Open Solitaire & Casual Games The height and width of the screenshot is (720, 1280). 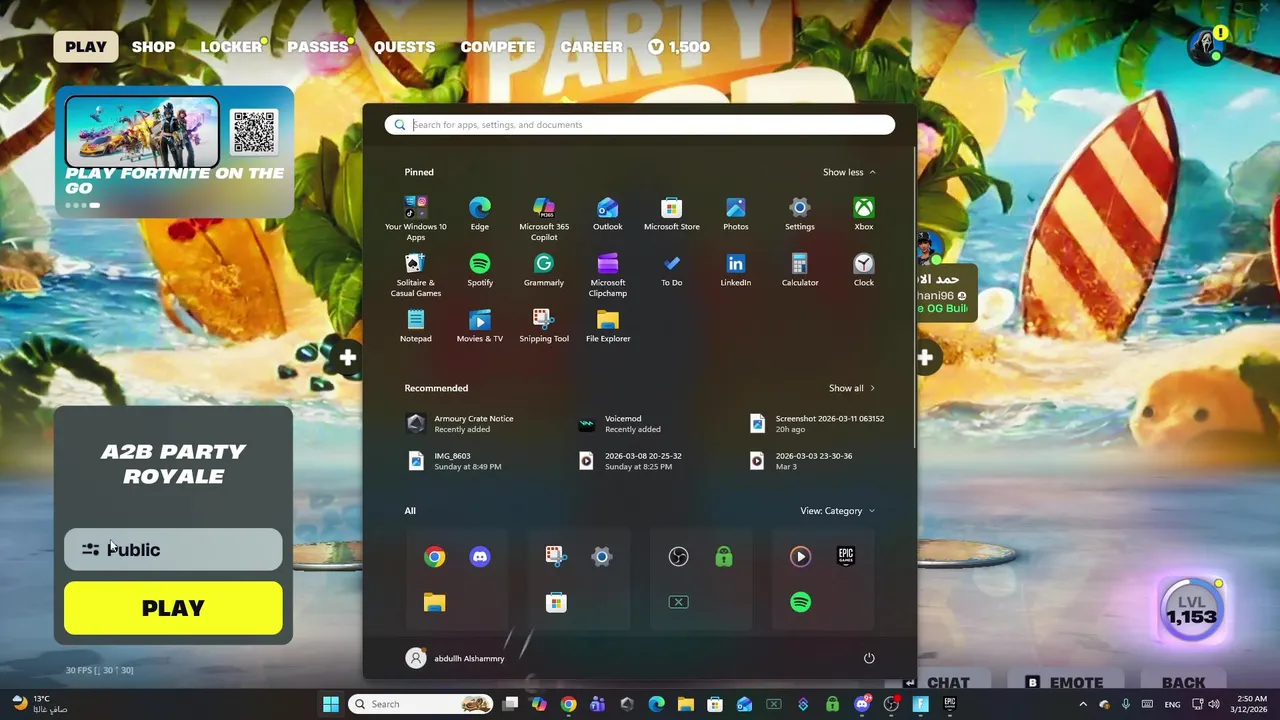pos(416,274)
